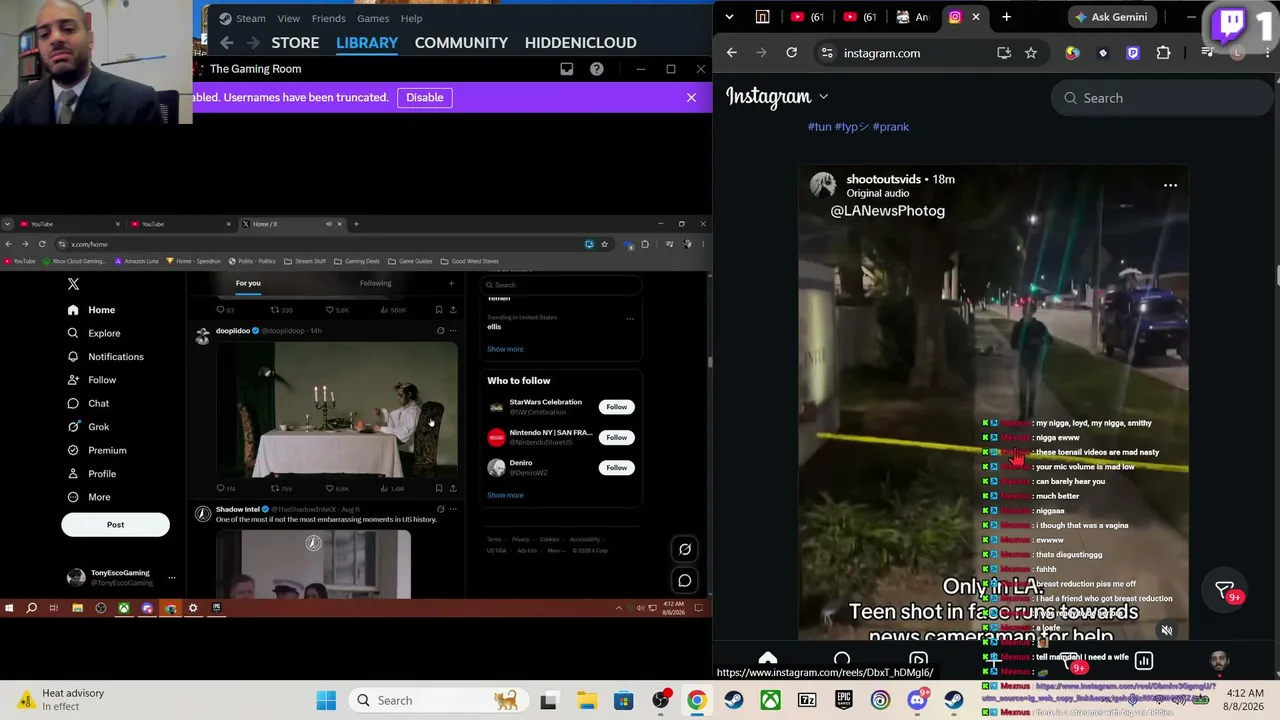The image size is (1280, 720).
Task: Open Chat in the X sidebar
Action: click(88, 403)
